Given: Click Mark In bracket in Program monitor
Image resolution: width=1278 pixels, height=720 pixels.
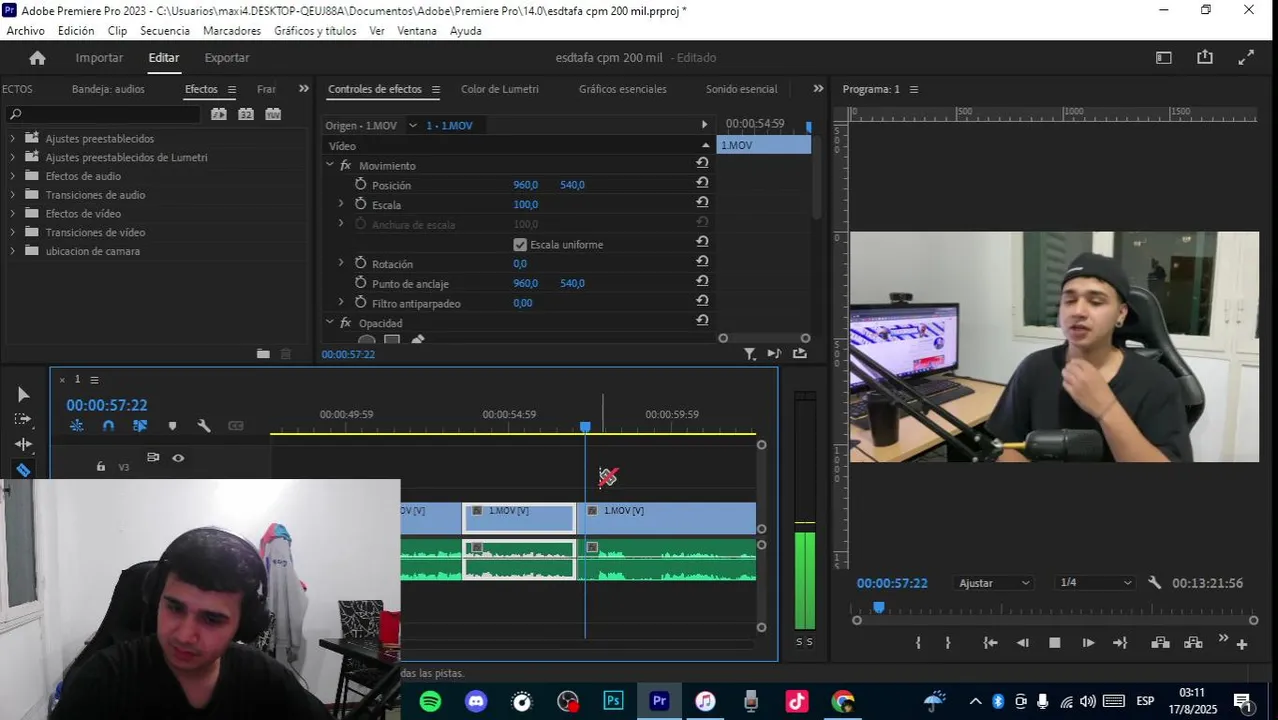Looking at the screenshot, I should click(918, 643).
